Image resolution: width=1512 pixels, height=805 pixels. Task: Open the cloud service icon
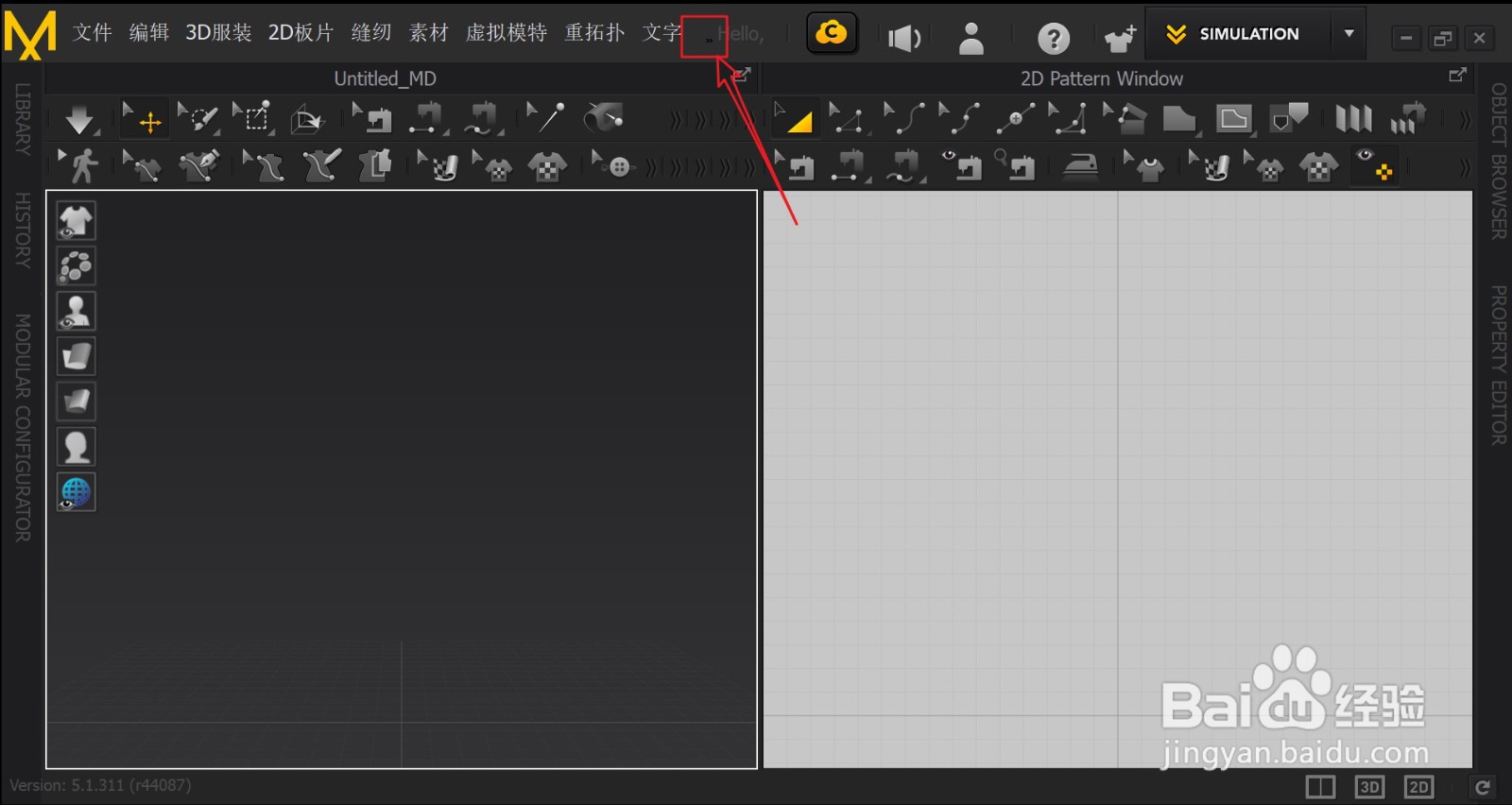pyautogui.click(x=832, y=34)
